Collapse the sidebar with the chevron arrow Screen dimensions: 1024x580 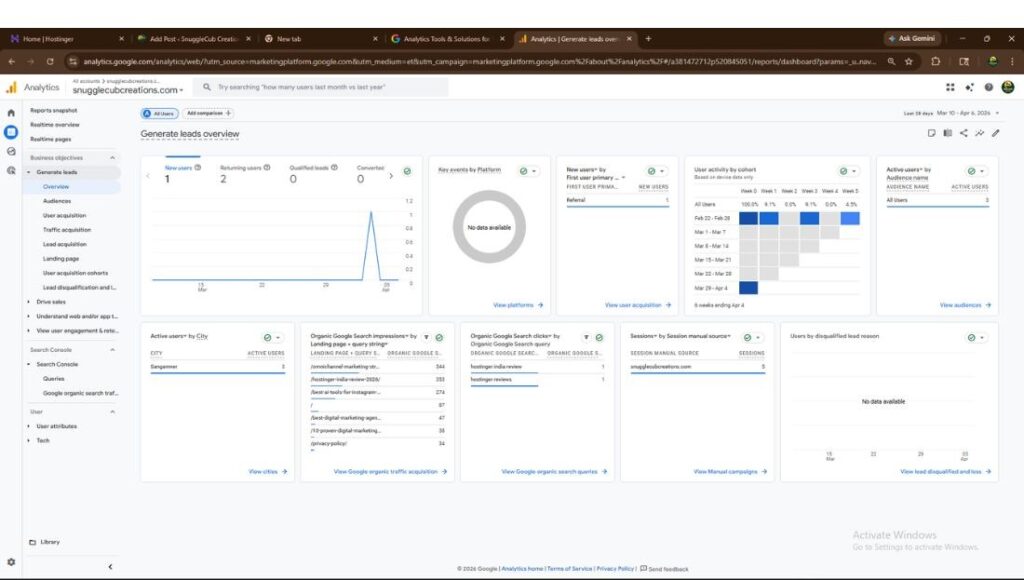click(x=108, y=566)
